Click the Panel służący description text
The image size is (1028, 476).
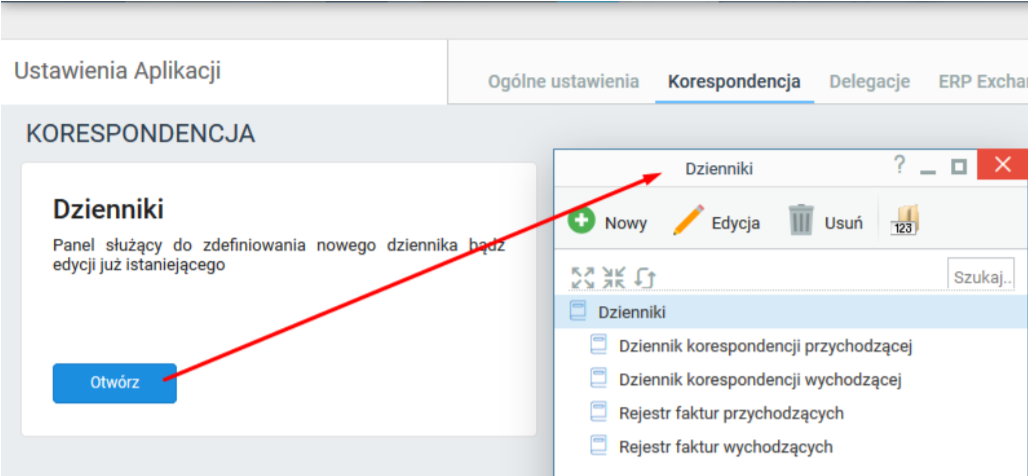tap(279, 256)
